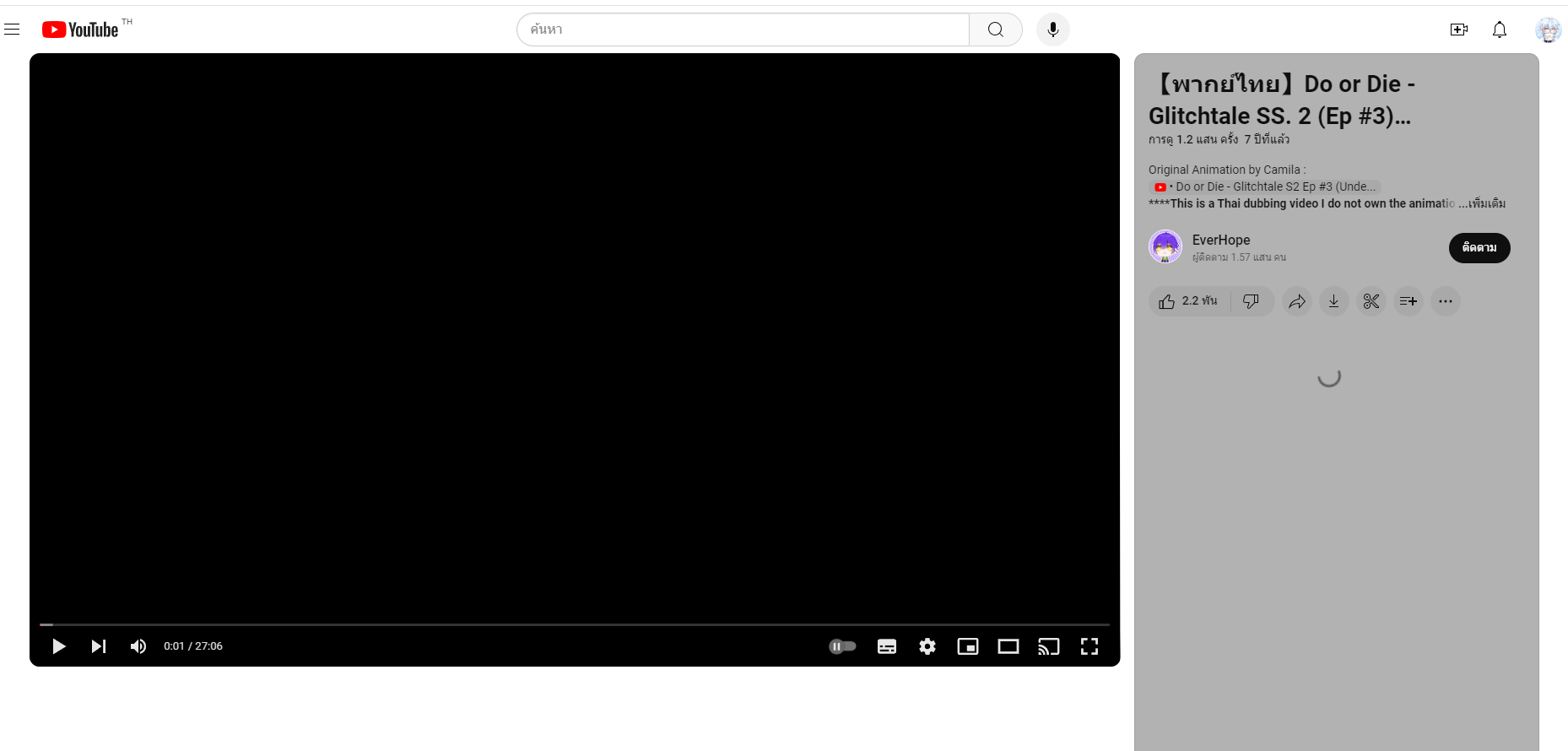Viewport: 1568px width, 751px height.
Task: Open player settings gear
Action: 927,646
